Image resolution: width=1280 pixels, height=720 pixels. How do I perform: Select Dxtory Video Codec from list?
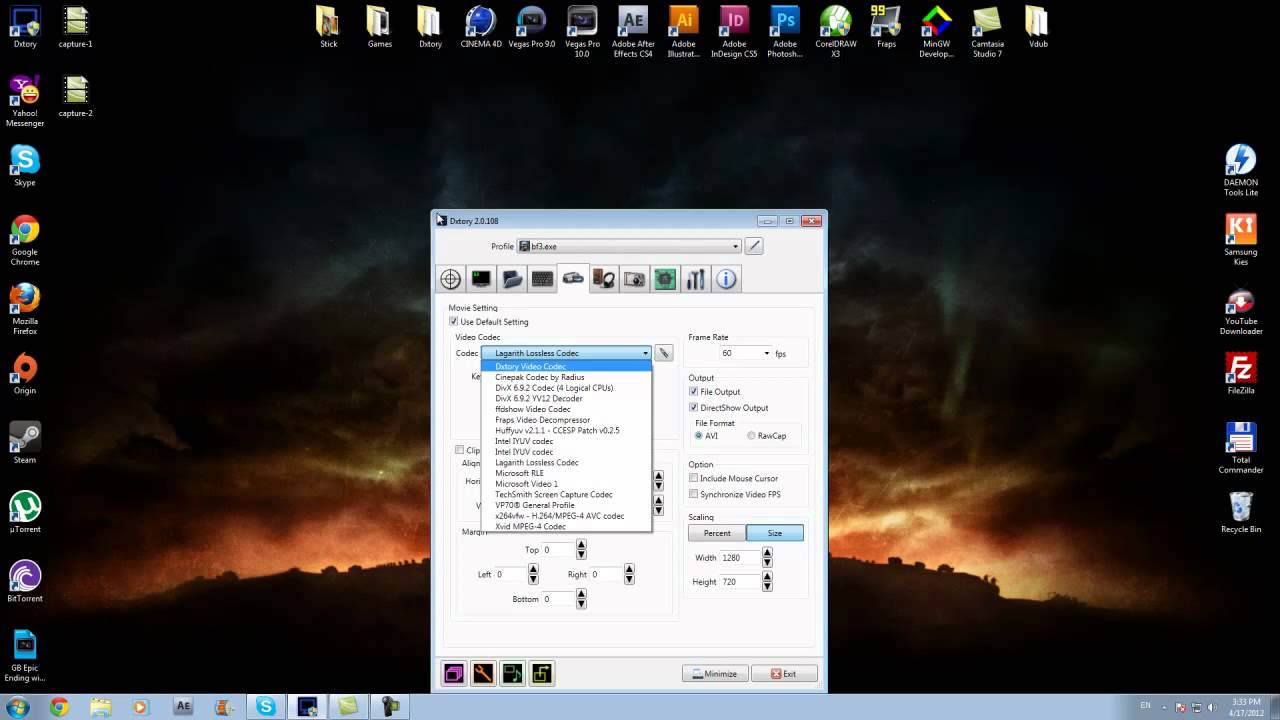click(x=566, y=366)
